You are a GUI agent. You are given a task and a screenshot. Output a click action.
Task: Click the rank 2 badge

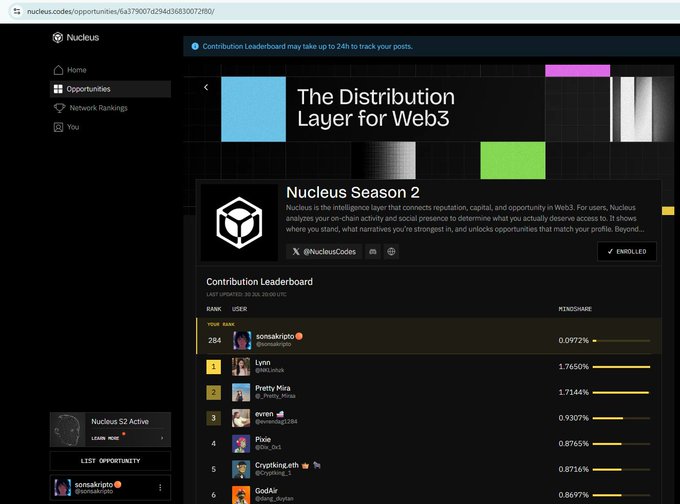point(213,393)
